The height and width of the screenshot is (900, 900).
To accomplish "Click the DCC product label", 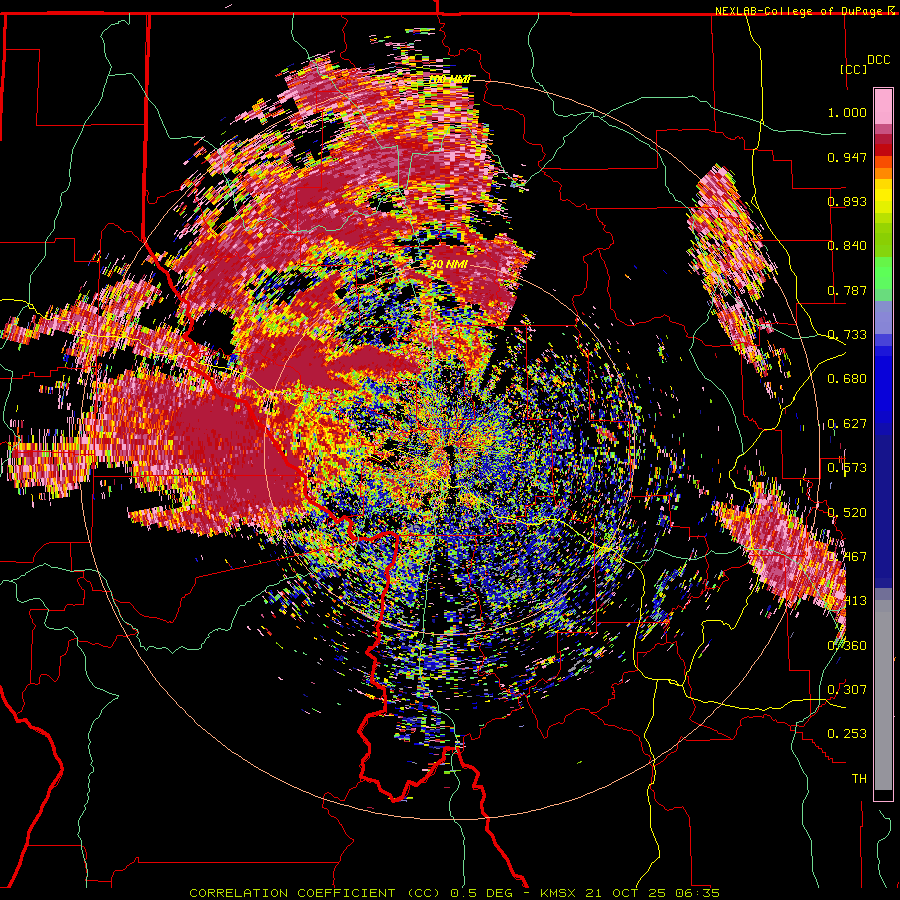I will [x=878, y=60].
